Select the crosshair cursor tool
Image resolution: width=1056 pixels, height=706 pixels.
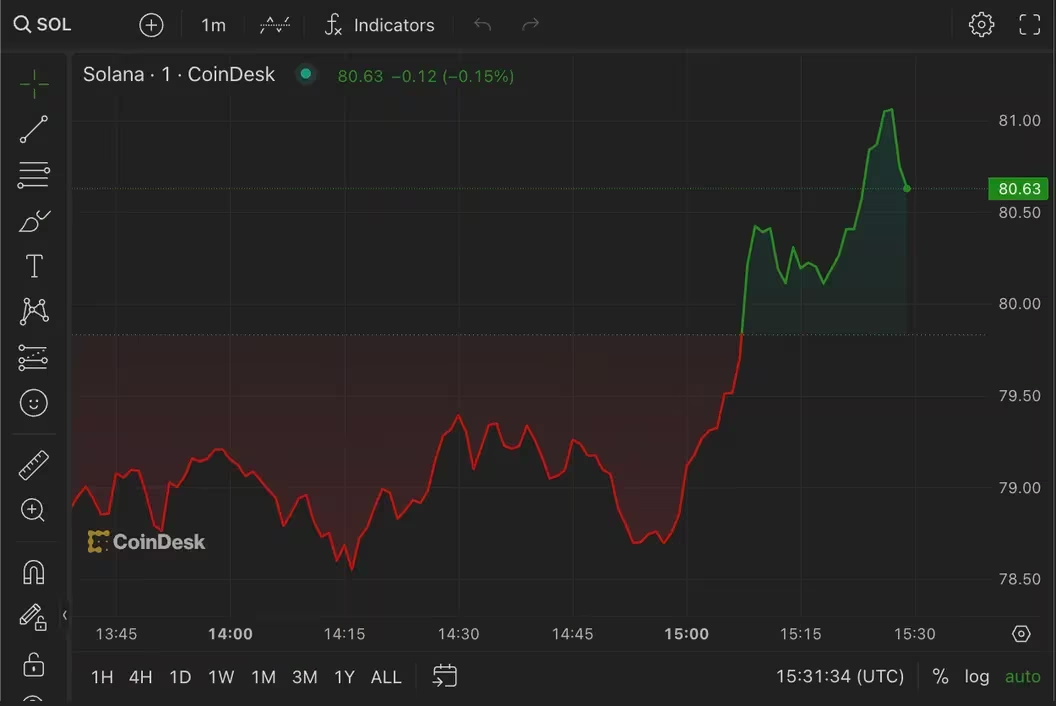pyautogui.click(x=34, y=85)
